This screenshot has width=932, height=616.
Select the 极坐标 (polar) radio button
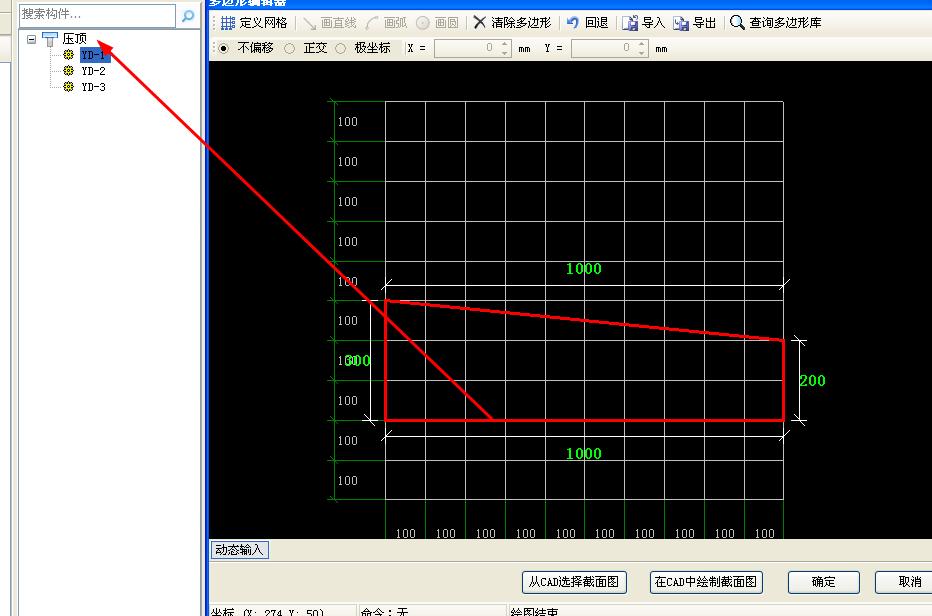tap(341, 48)
